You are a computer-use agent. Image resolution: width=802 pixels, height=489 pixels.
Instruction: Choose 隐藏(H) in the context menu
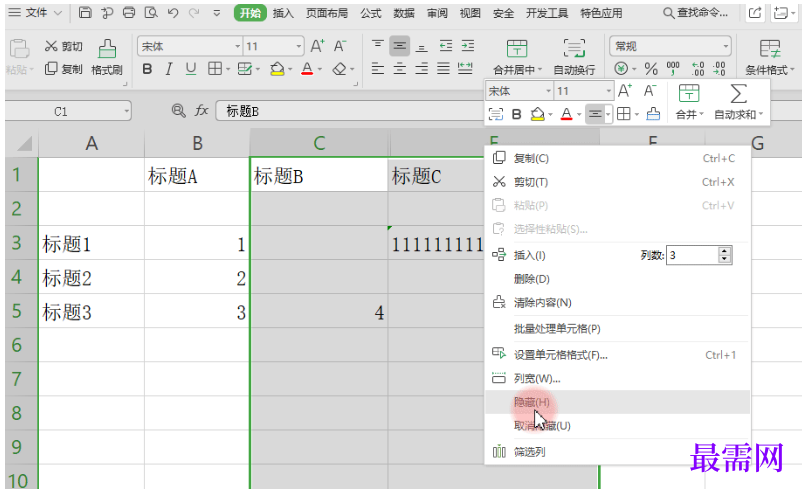click(x=617, y=402)
